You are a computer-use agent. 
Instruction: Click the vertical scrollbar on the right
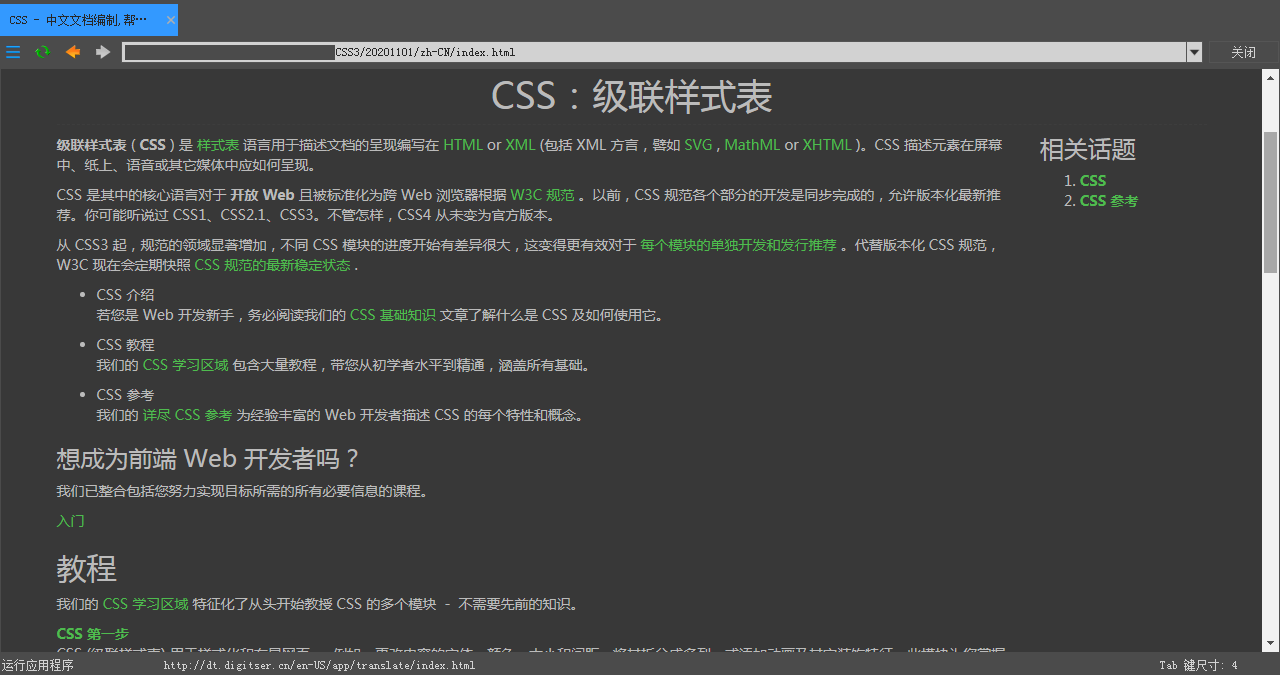click(1271, 180)
